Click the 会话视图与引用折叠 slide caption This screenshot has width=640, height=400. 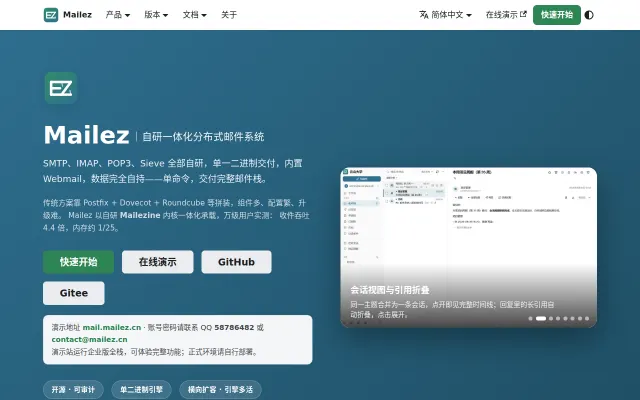pos(390,290)
